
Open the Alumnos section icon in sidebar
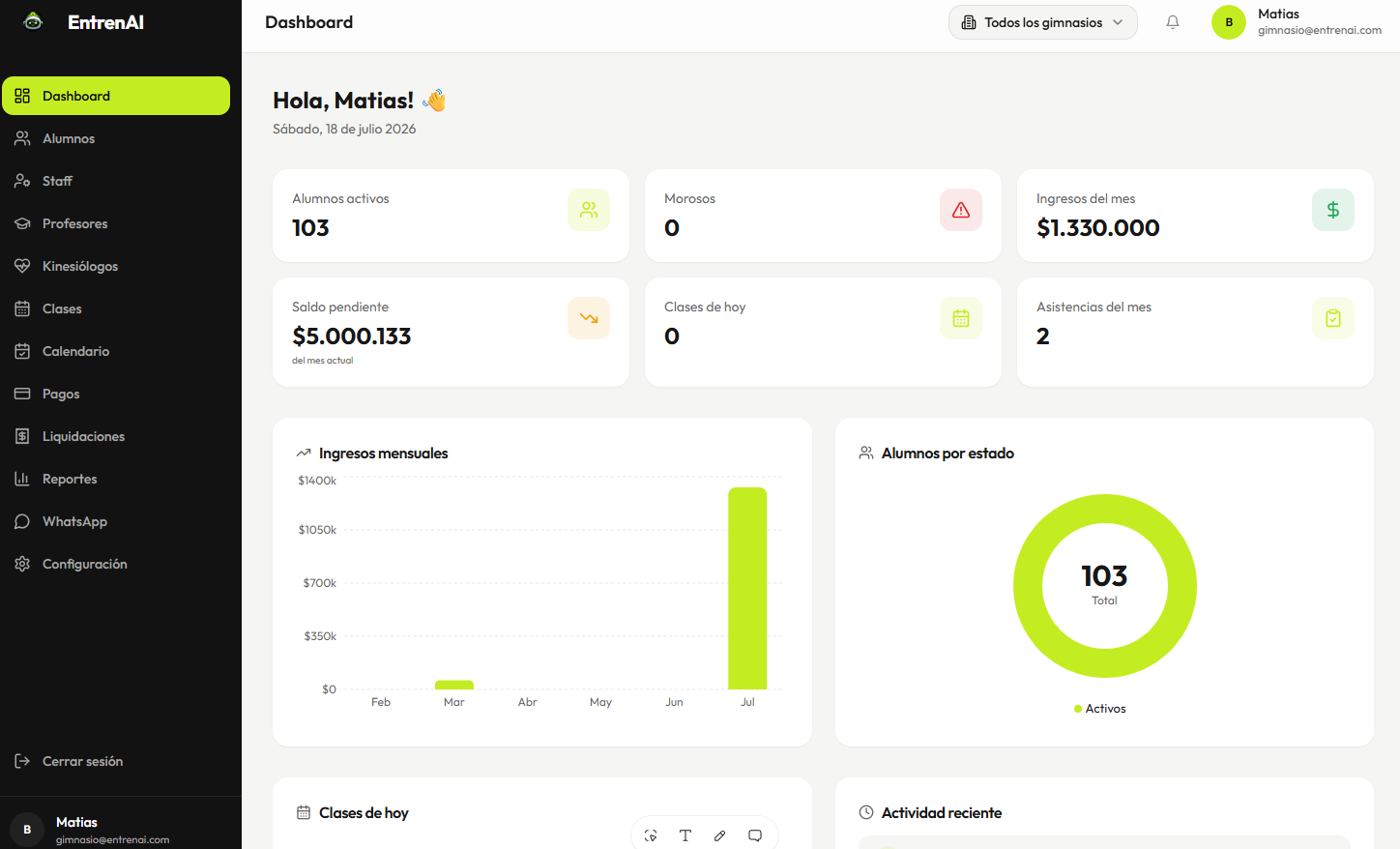tap(22, 138)
